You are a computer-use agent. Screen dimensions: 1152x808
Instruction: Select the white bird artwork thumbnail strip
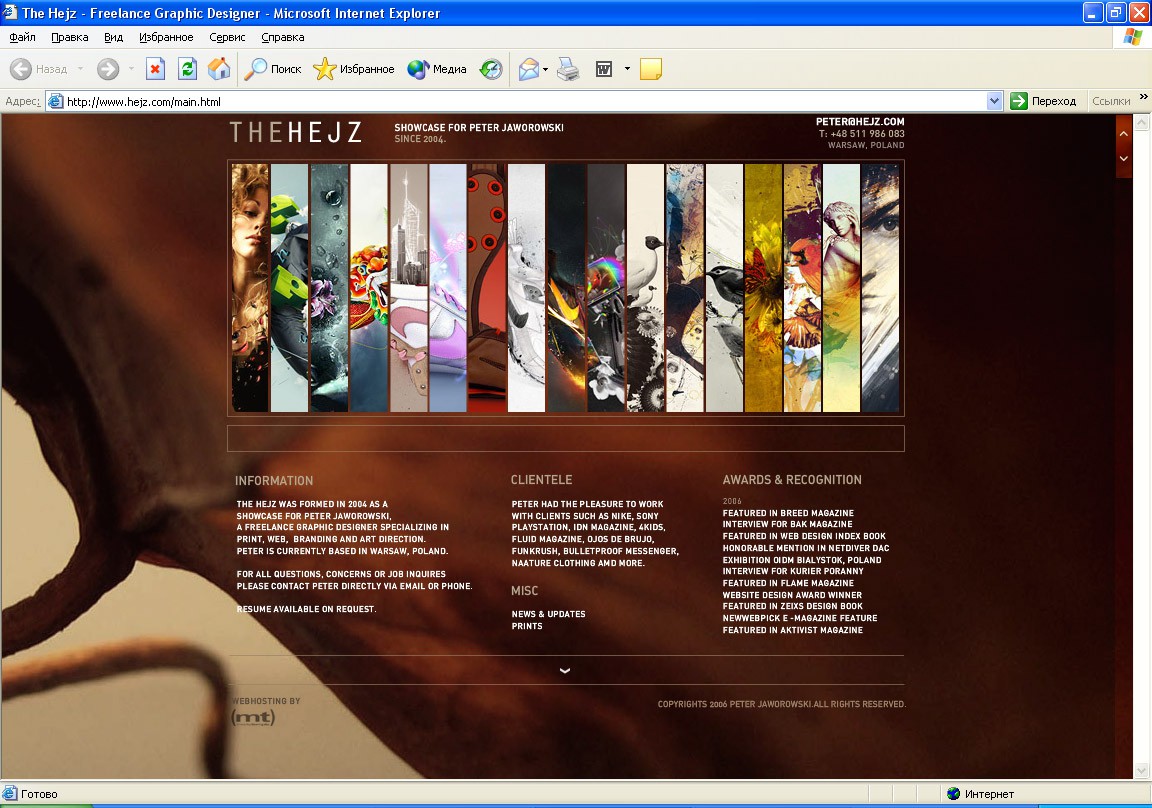pos(645,287)
